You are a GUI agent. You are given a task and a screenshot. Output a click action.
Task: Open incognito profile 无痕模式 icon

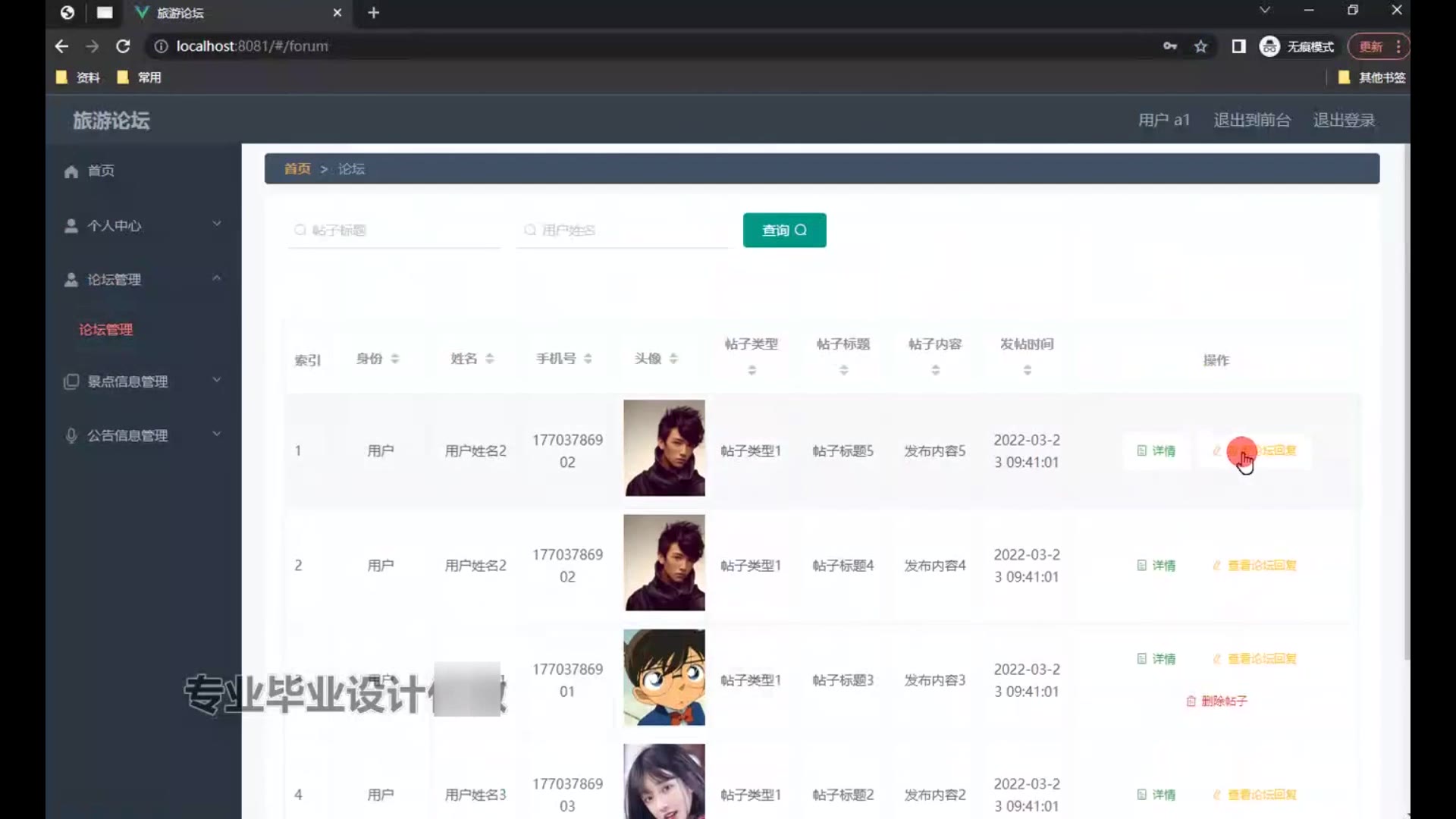(1297, 46)
